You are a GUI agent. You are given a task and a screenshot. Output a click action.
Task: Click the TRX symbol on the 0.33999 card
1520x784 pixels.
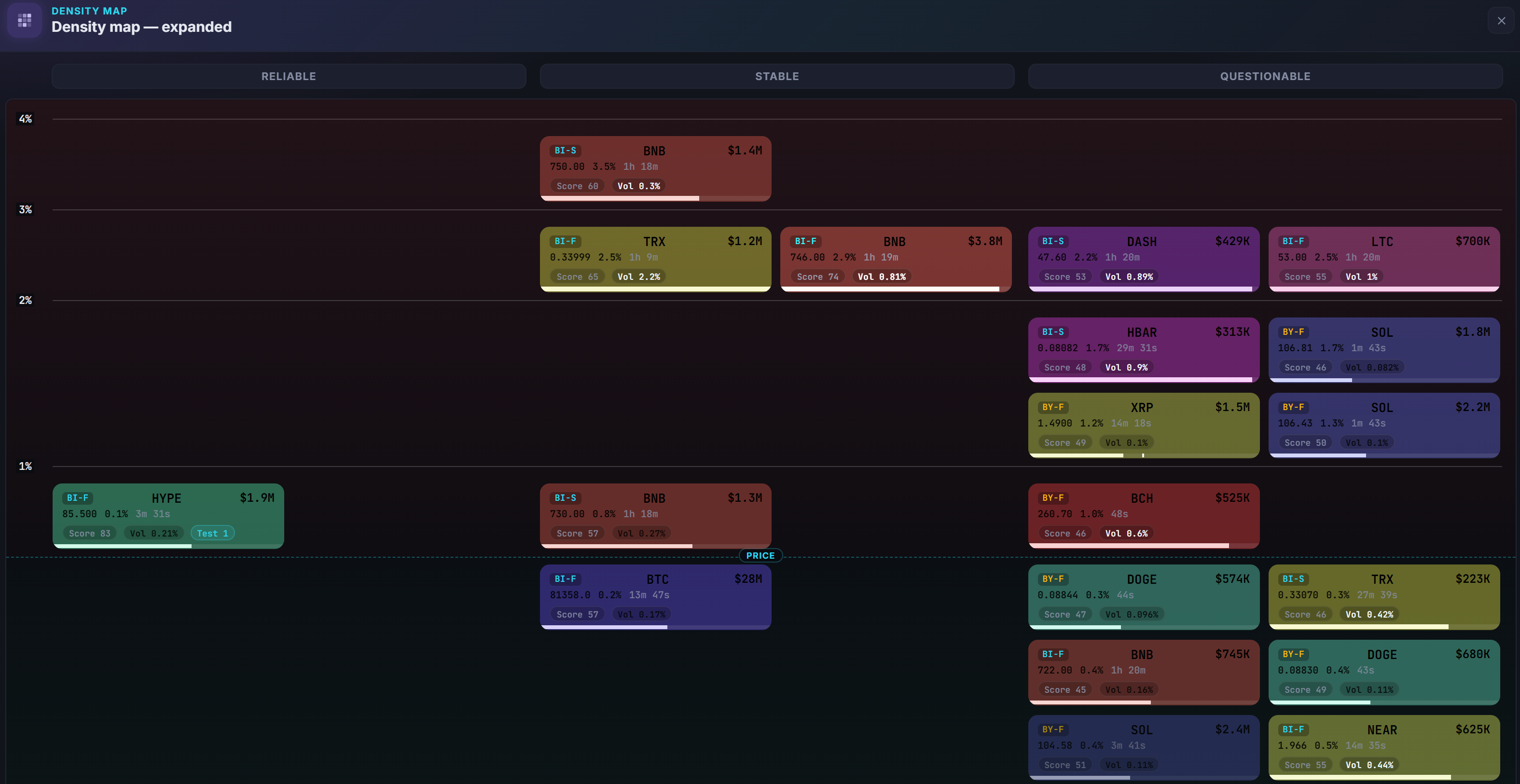654,242
